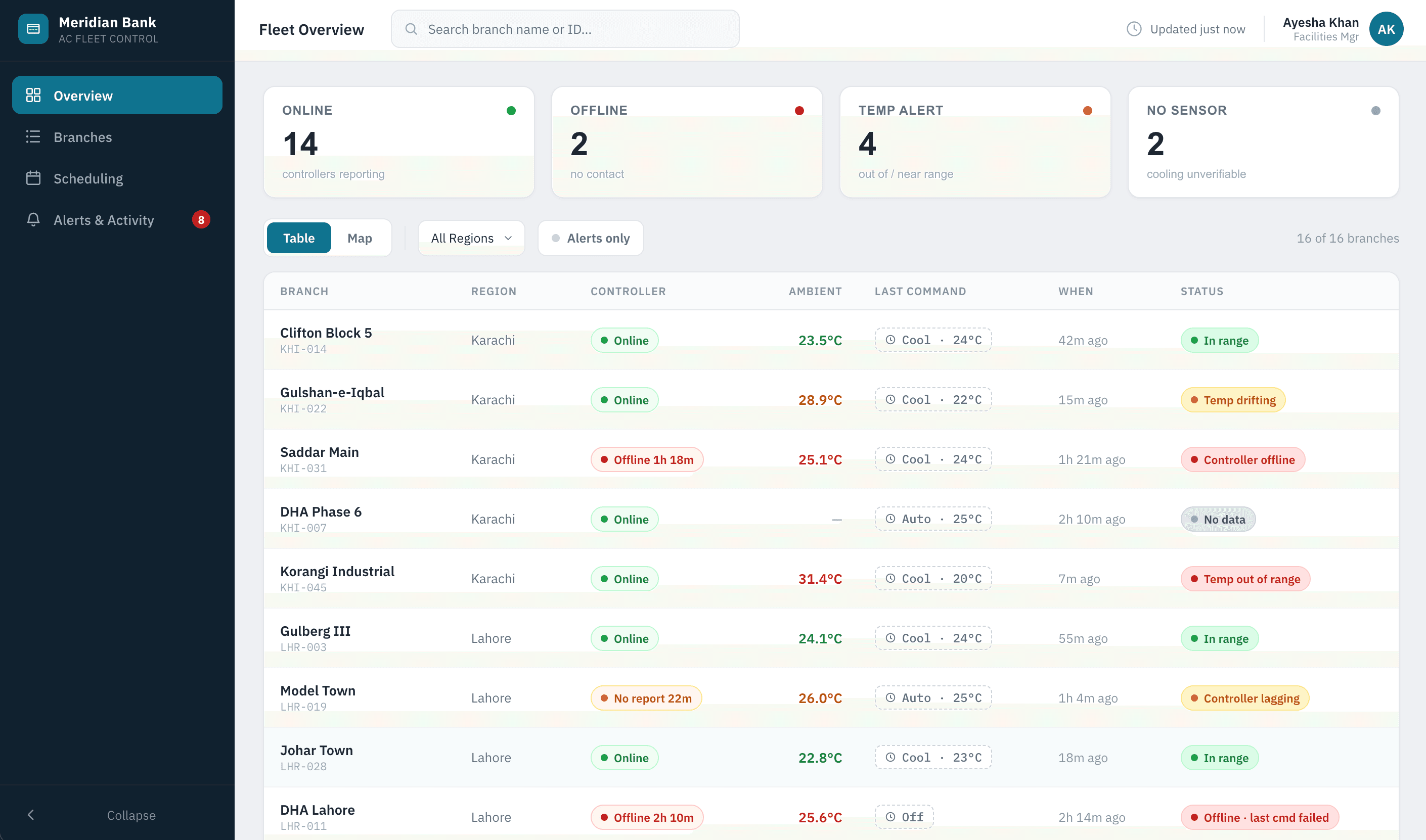The width and height of the screenshot is (1426, 840).
Task: Open the All Regions dropdown
Action: coord(471,238)
